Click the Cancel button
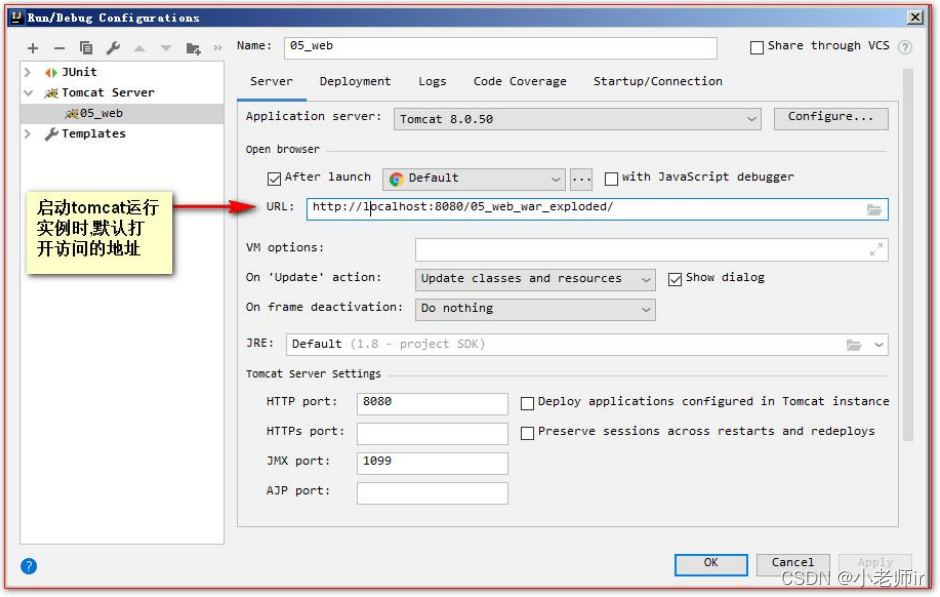 (793, 564)
